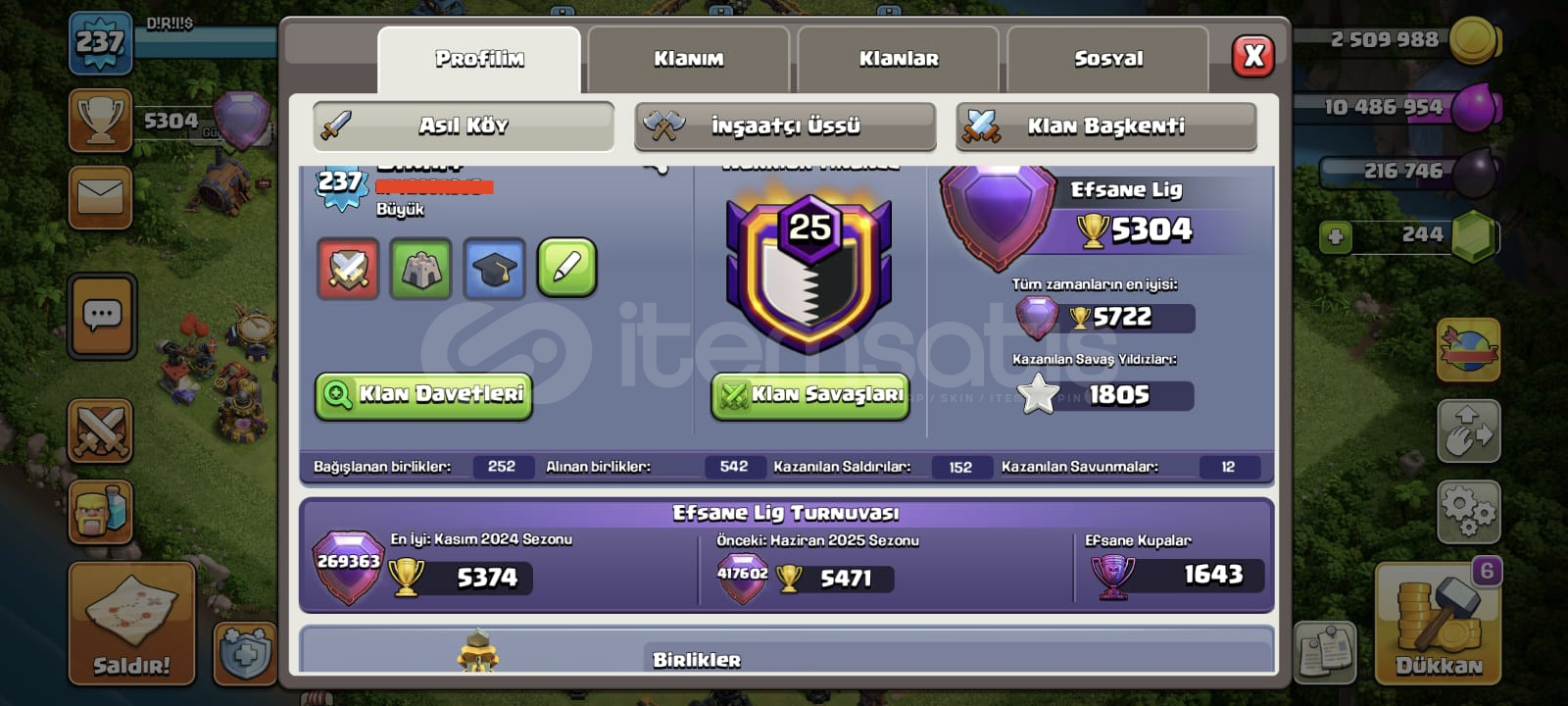The height and width of the screenshot is (706, 1568).
Task: Open the settings gears icon
Action: point(1468,512)
